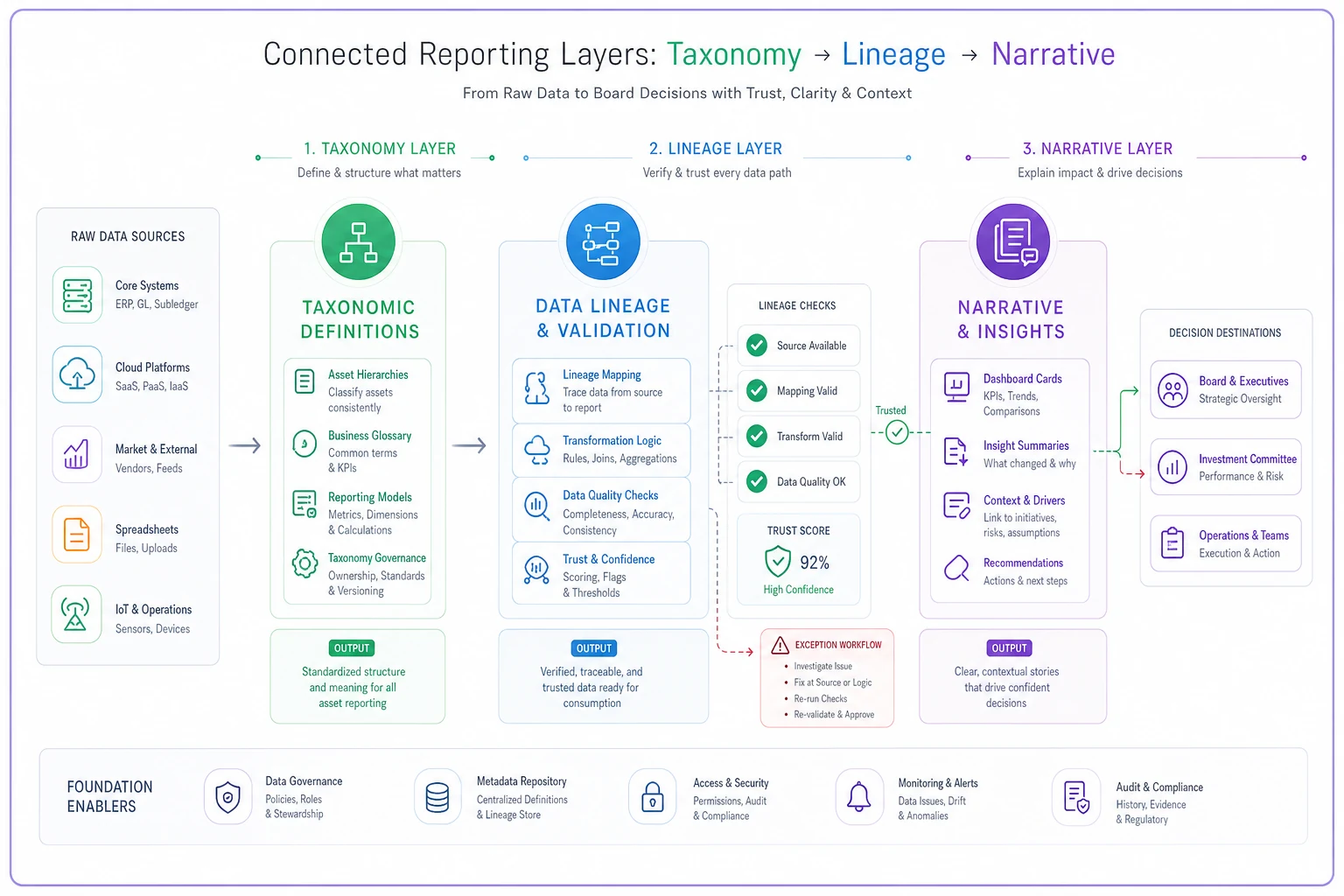This screenshot has width=1344, height=896.
Task: Click the green check beside Mapping Valid
Action: (x=757, y=391)
